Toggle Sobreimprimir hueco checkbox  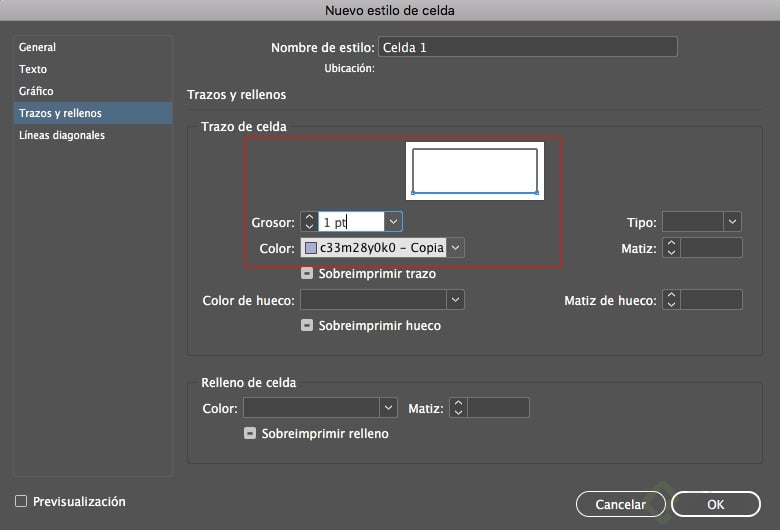(x=308, y=326)
